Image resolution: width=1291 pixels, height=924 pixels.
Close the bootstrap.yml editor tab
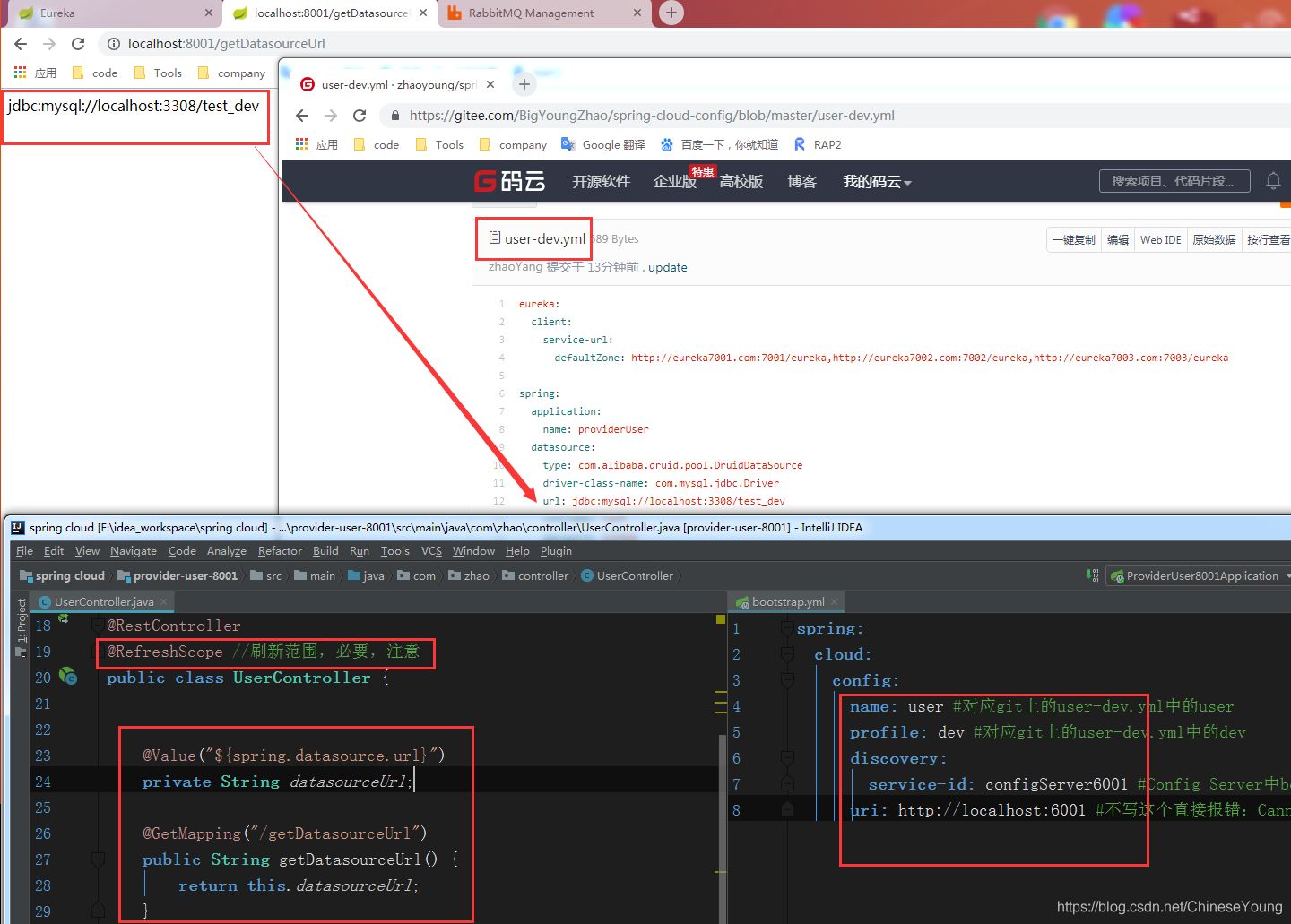834,602
